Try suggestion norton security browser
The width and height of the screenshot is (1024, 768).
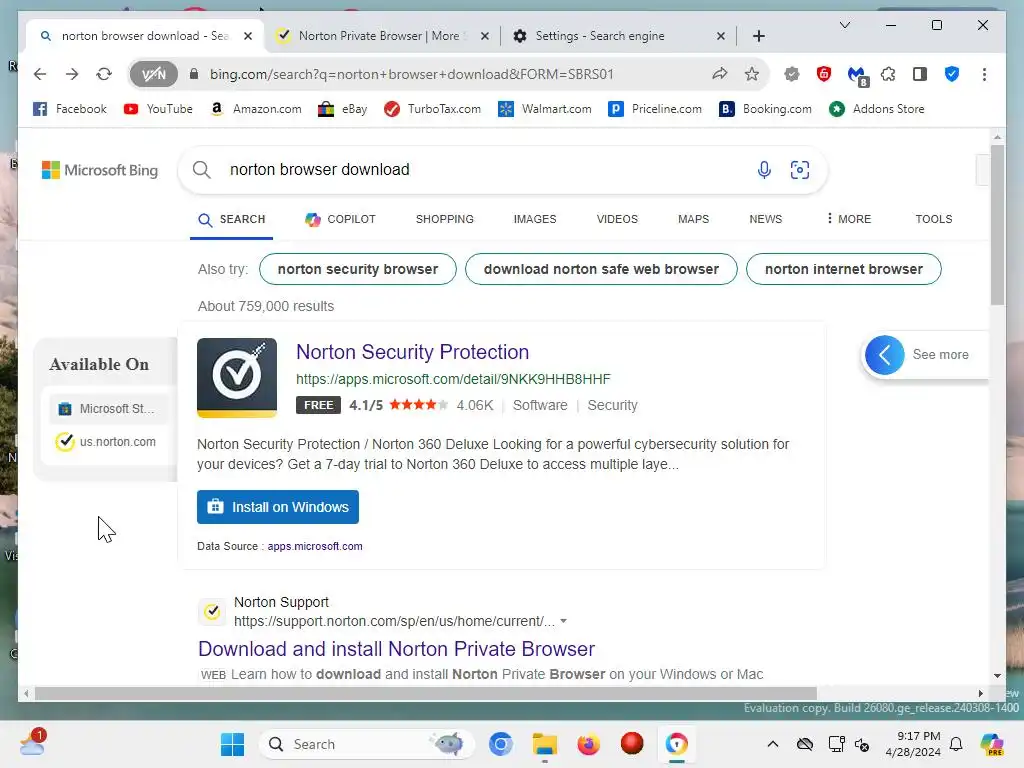coord(358,269)
